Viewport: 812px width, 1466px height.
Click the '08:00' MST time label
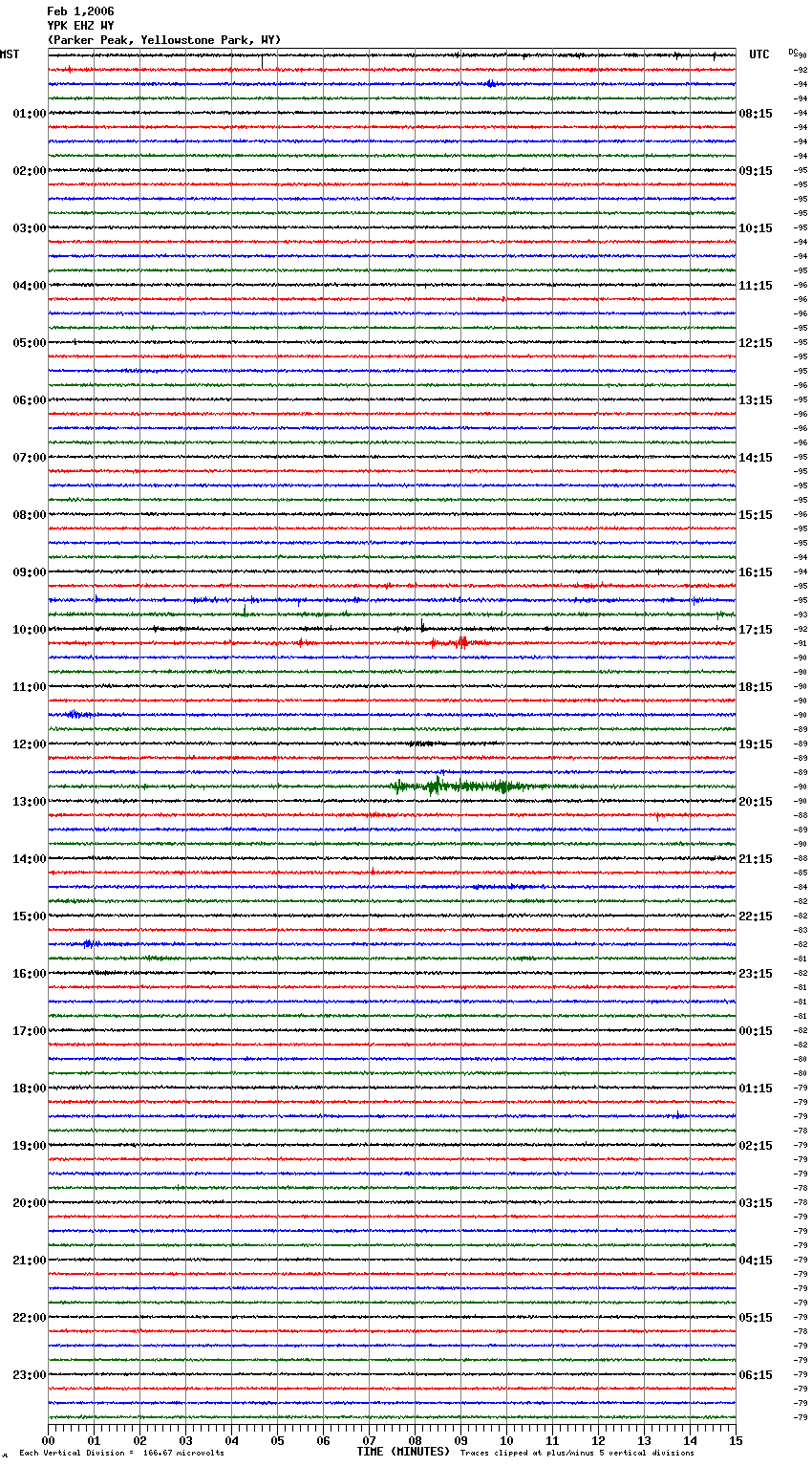(30, 515)
